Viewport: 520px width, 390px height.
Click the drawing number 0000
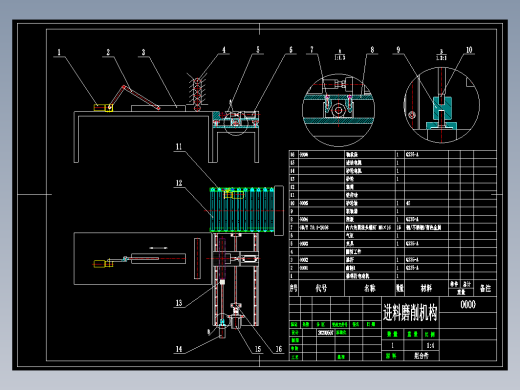pyautogui.click(x=468, y=304)
